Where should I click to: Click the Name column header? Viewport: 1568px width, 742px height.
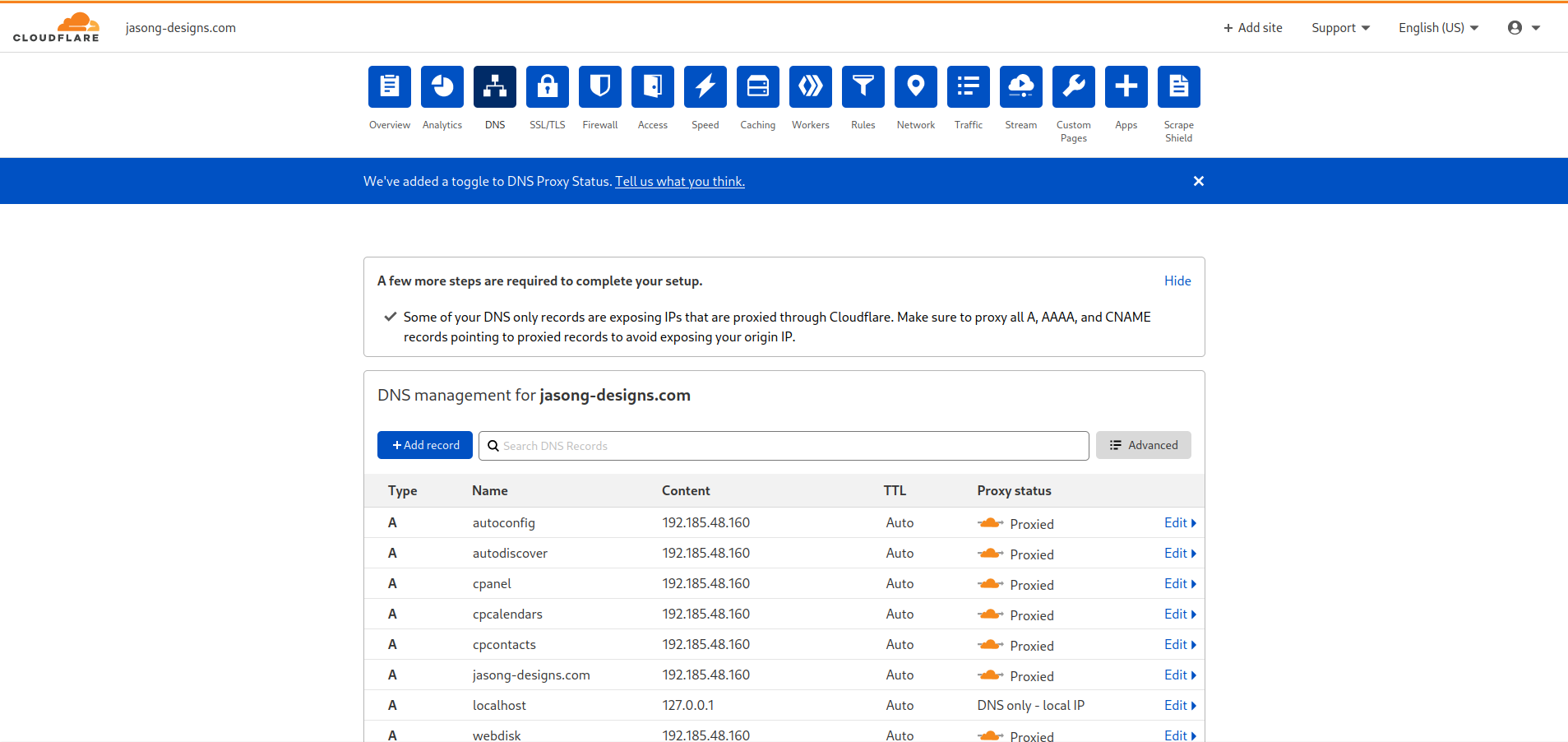tap(490, 491)
